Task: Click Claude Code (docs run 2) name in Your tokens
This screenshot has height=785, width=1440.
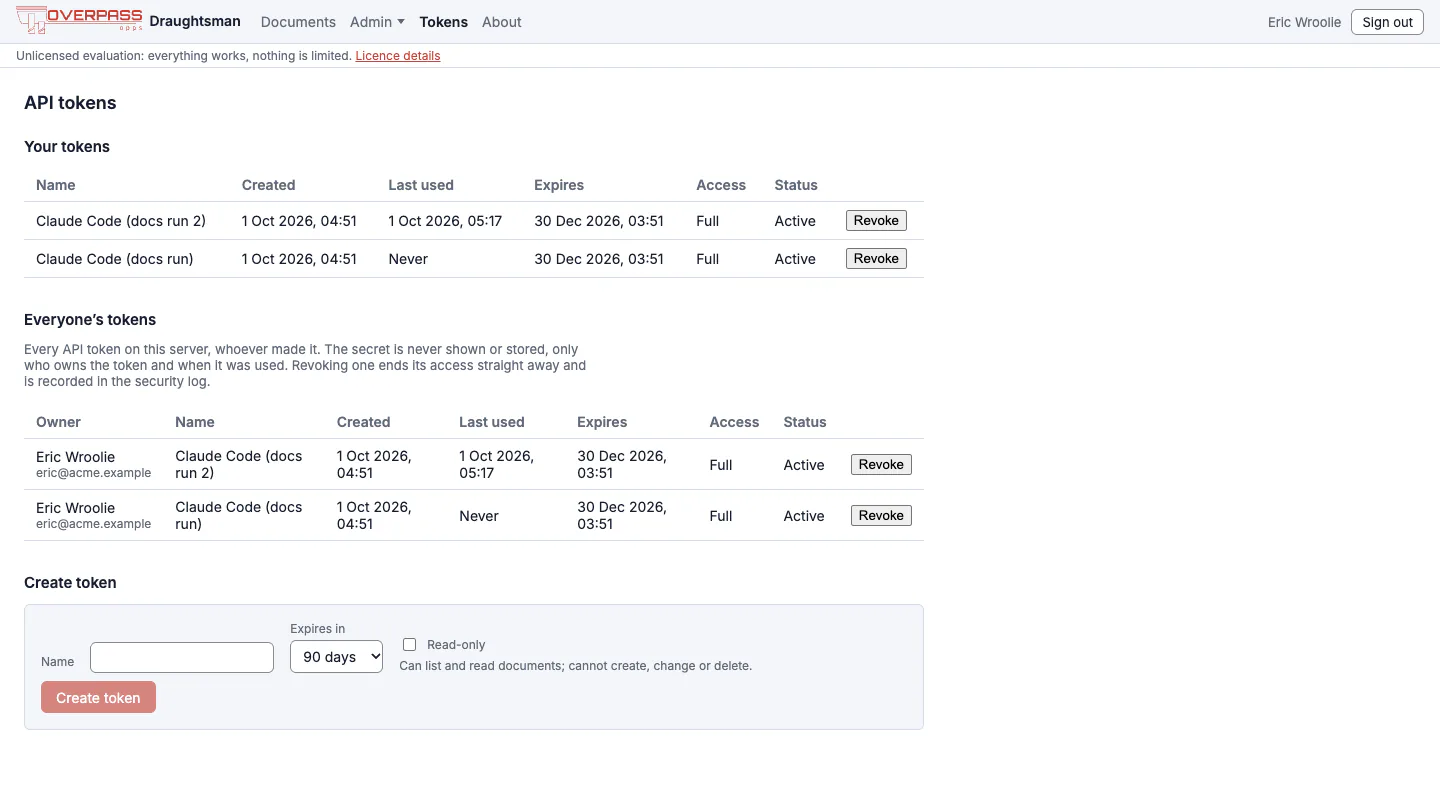Action: (x=121, y=221)
